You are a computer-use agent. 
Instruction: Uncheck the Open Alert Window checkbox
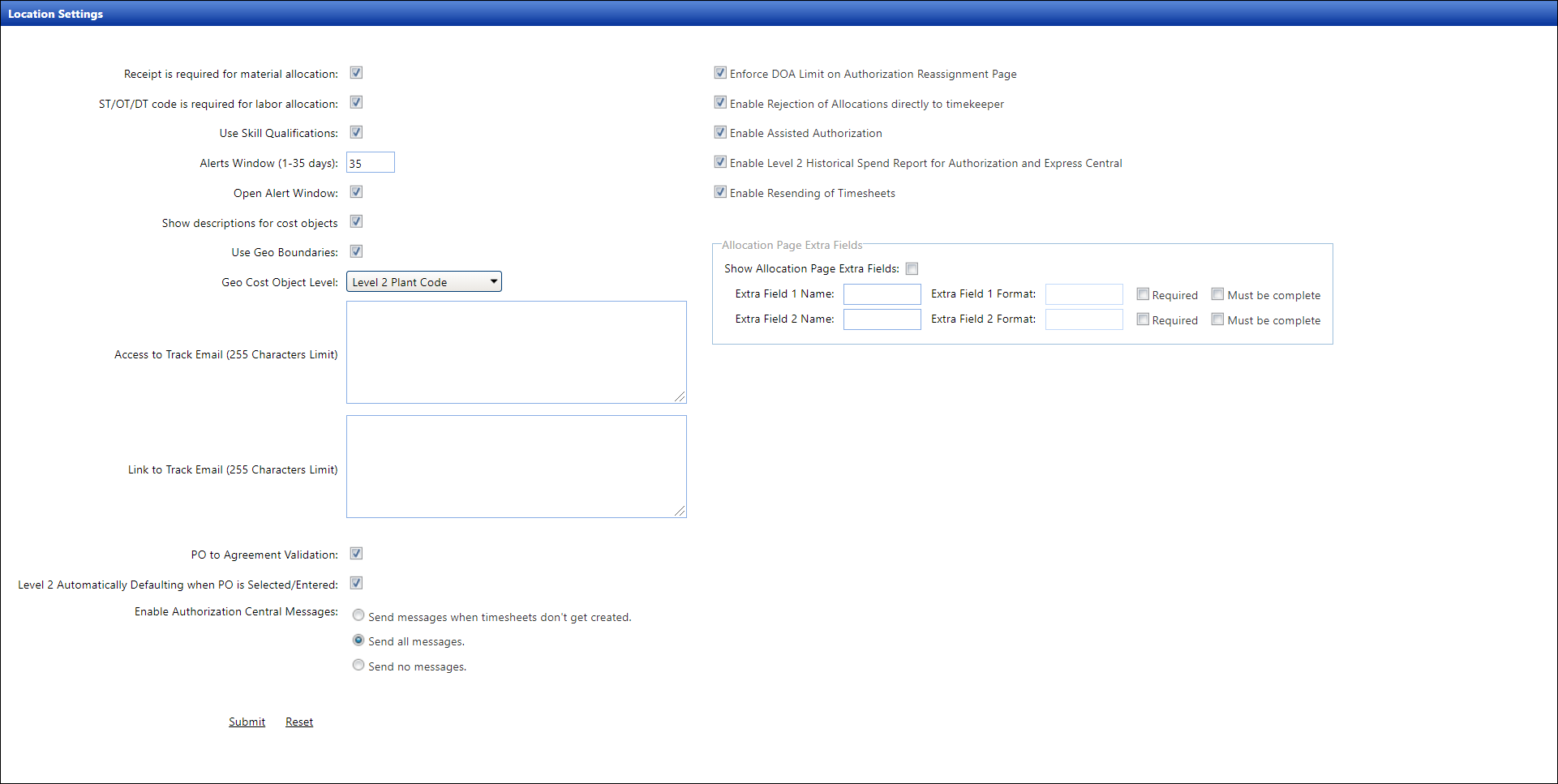(356, 192)
